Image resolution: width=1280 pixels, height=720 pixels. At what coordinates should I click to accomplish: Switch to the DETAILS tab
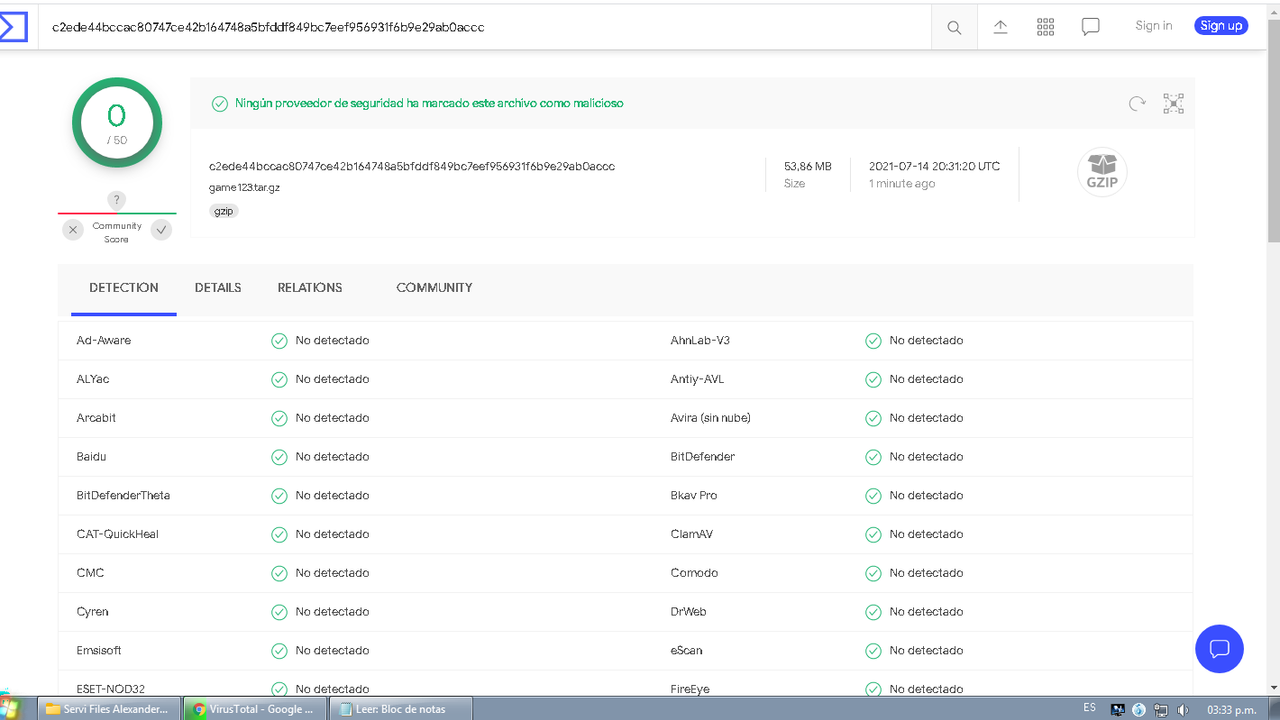[218, 288]
